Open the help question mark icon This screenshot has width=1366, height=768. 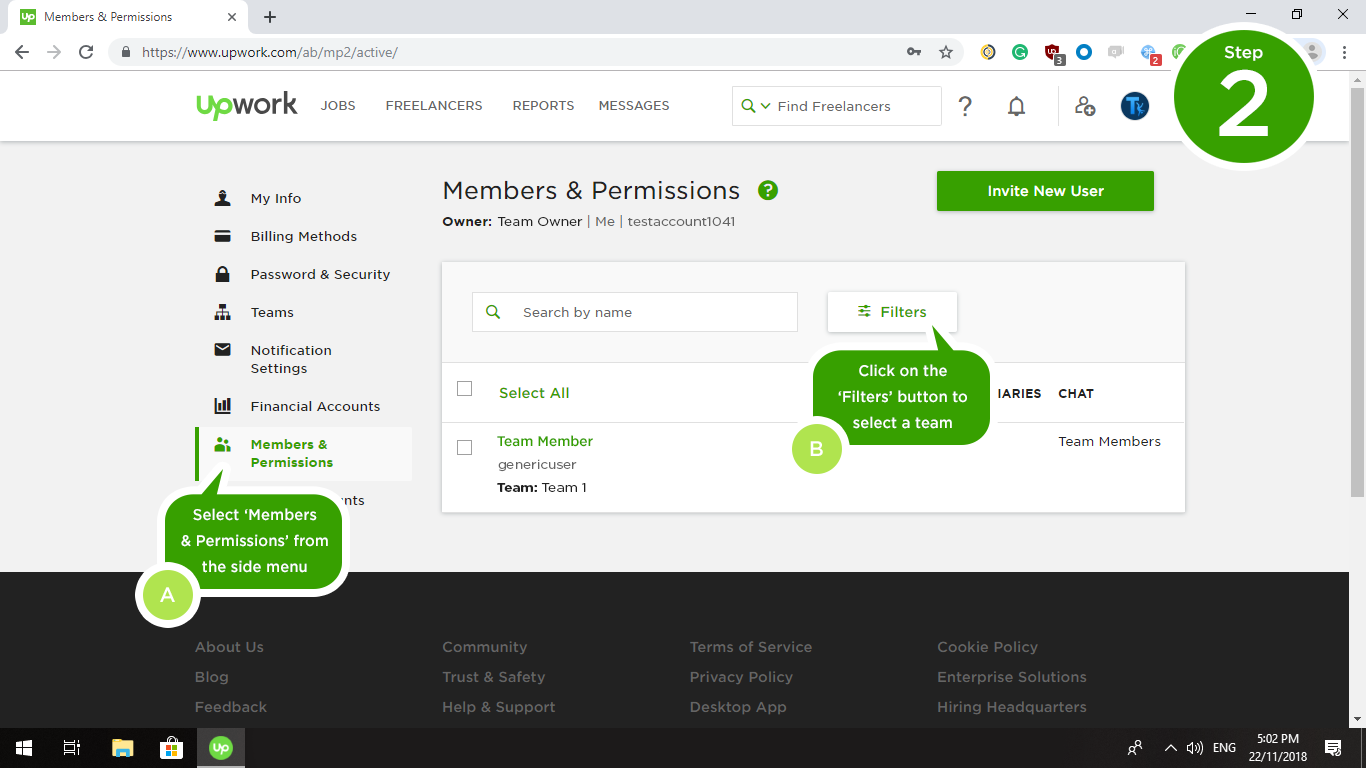tap(965, 106)
